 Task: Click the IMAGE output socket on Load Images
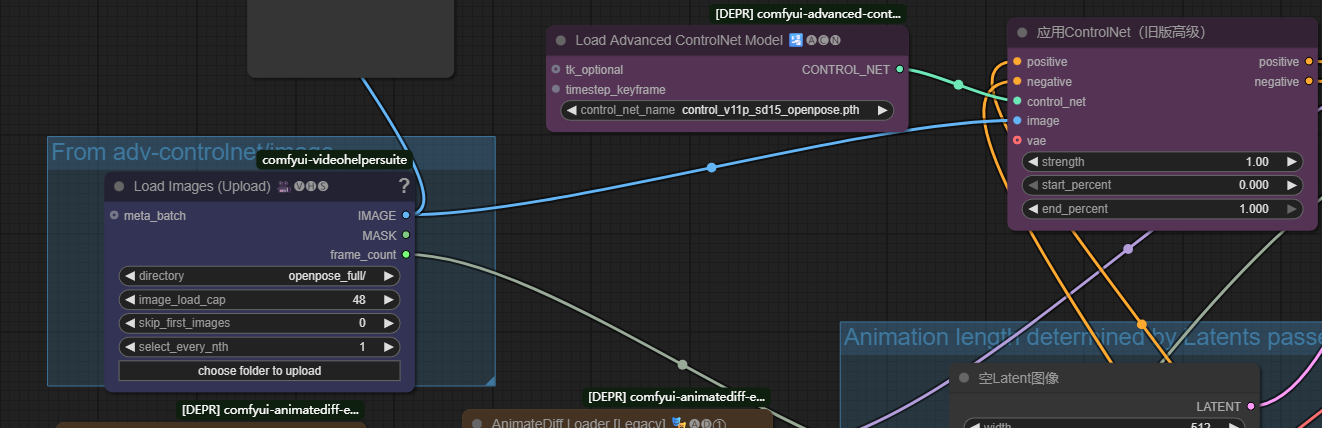coord(405,215)
